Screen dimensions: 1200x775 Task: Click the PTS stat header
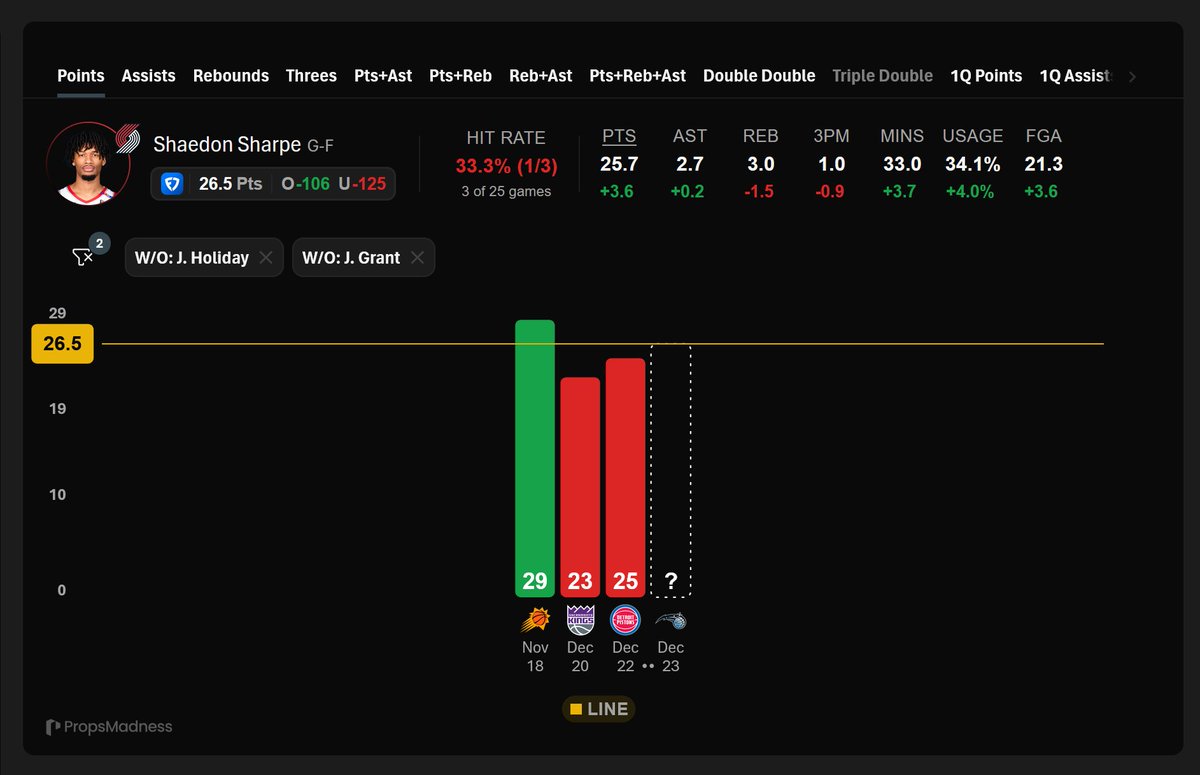(619, 136)
